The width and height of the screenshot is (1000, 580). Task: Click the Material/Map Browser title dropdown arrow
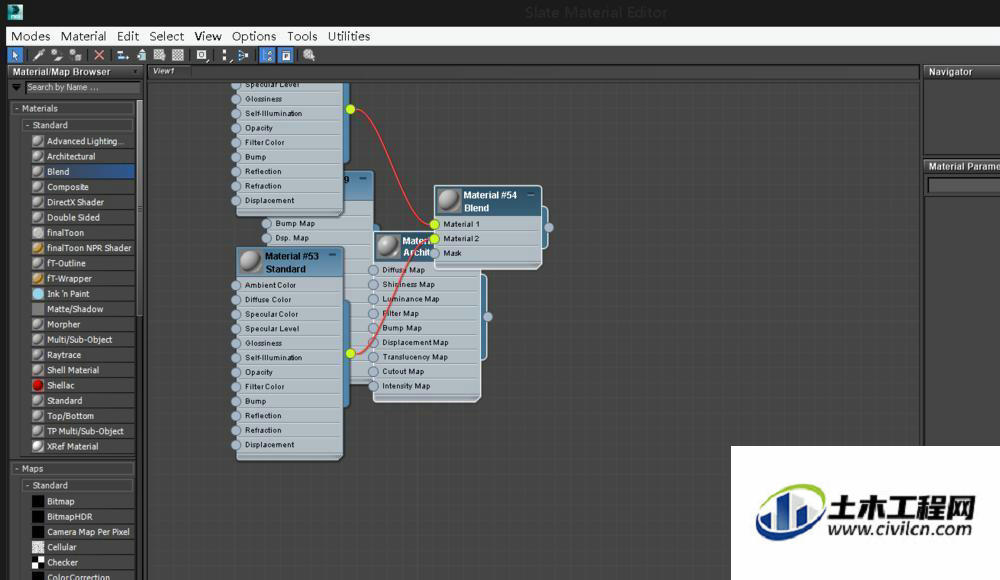[135, 72]
